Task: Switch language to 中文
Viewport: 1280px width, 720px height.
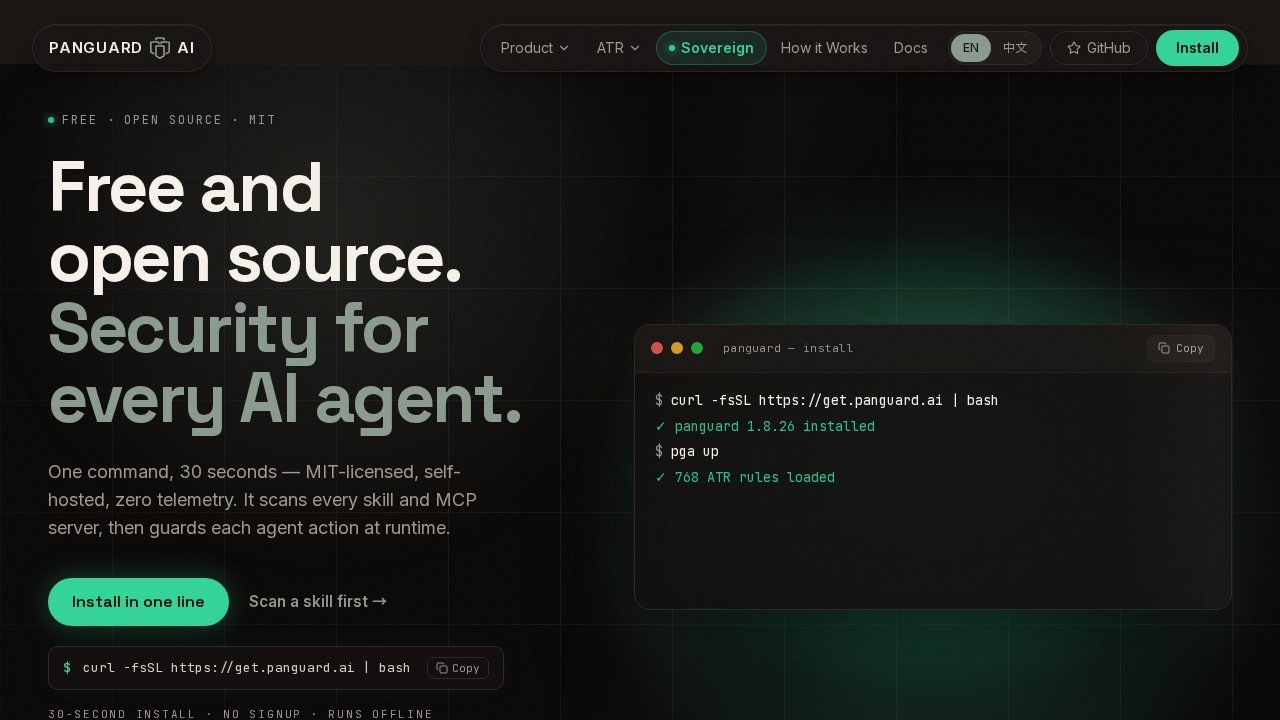Action: [x=1015, y=48]
